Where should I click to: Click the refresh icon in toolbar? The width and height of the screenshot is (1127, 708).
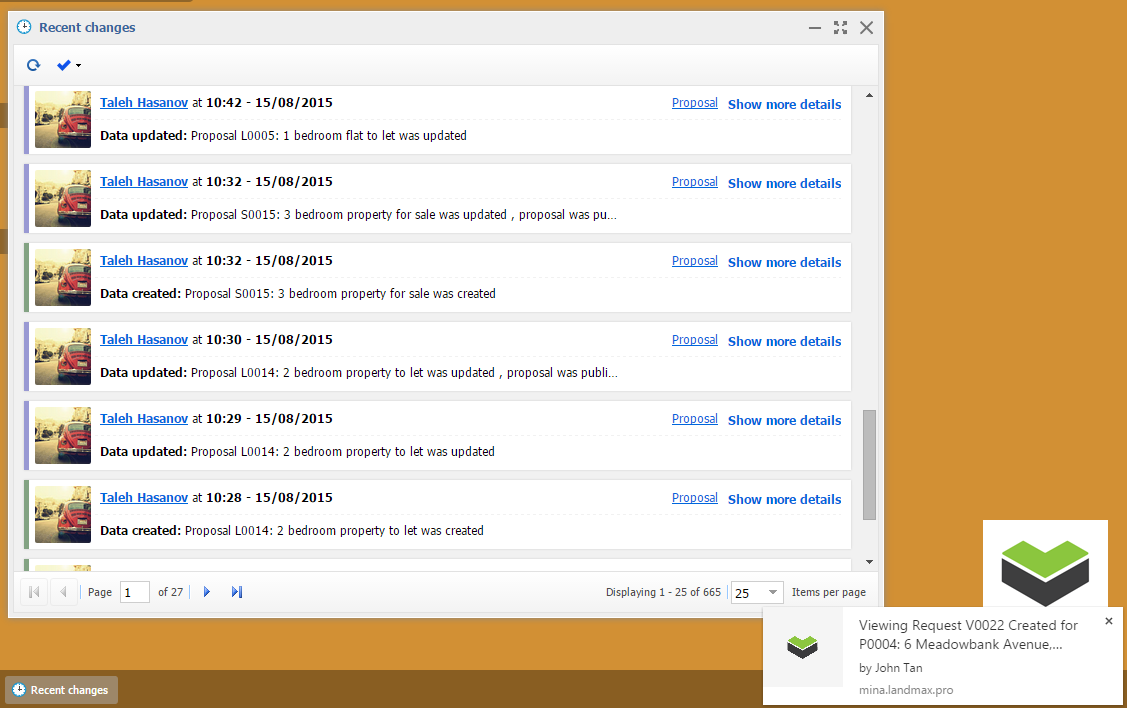(x=33, y=66)
